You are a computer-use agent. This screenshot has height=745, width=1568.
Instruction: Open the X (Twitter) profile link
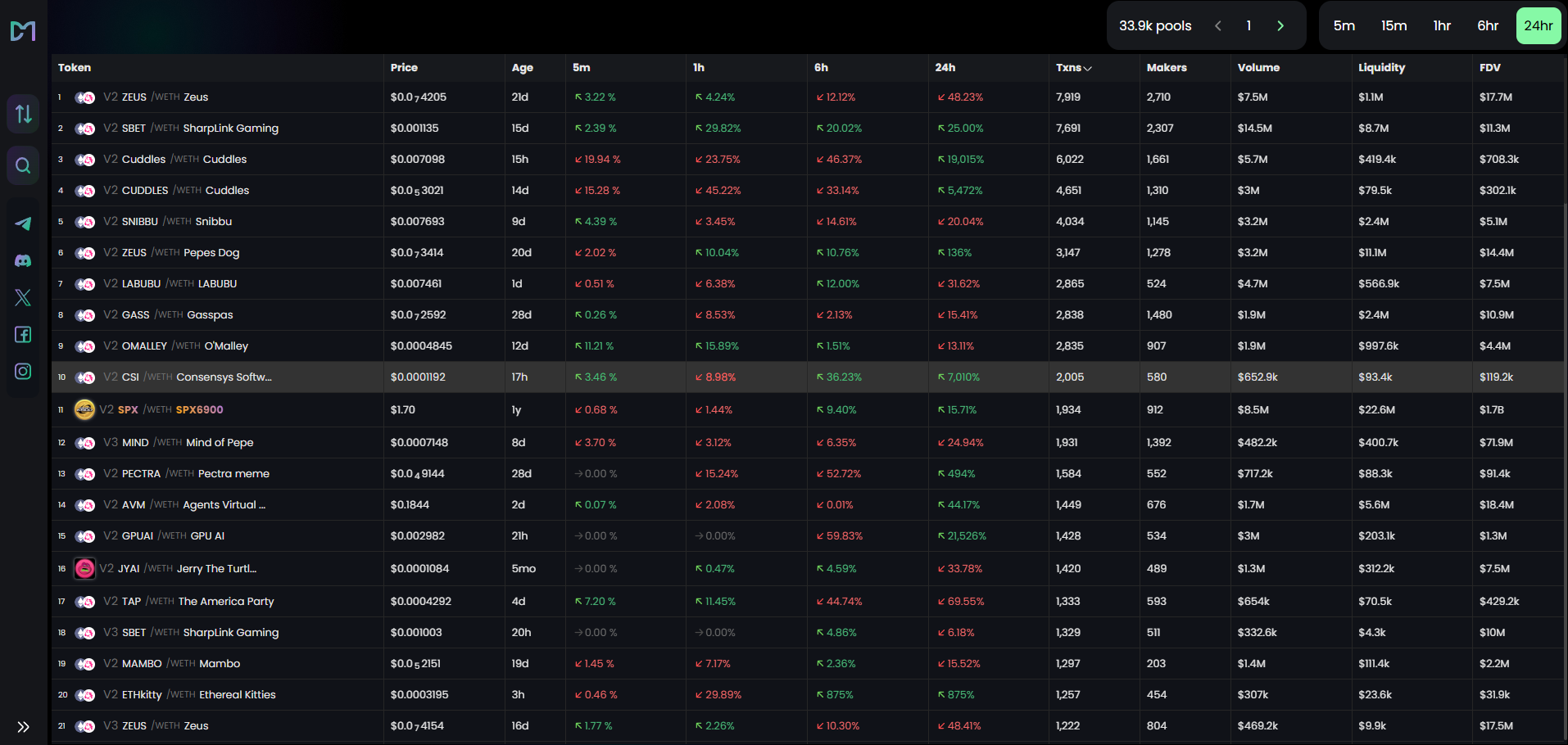22,297
